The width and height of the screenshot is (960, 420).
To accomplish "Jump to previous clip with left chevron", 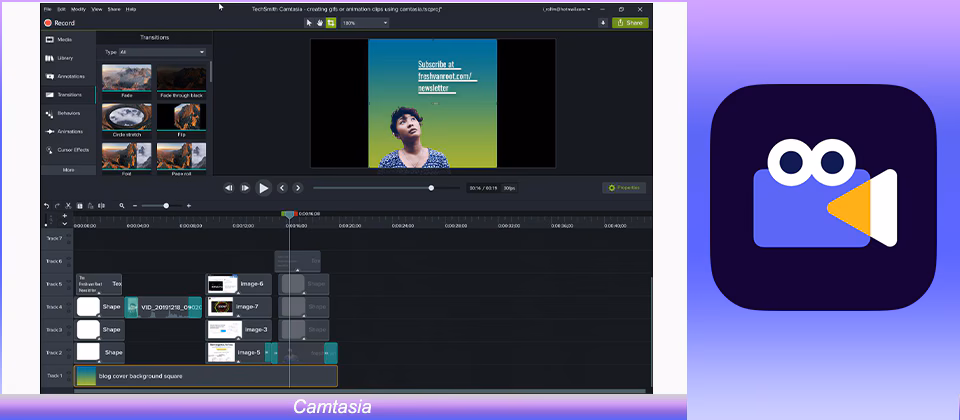I will tap(282, 188).
